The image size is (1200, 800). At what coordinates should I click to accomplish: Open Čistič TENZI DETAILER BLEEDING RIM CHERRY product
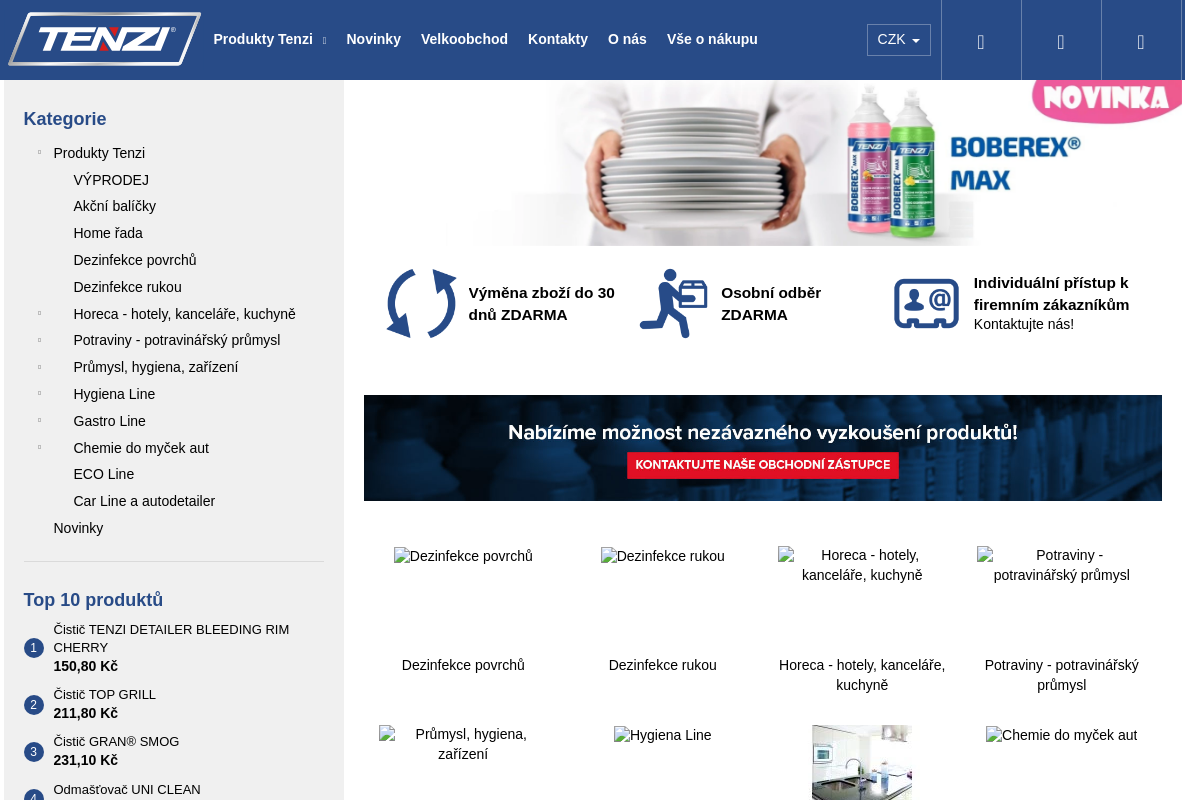172,638
